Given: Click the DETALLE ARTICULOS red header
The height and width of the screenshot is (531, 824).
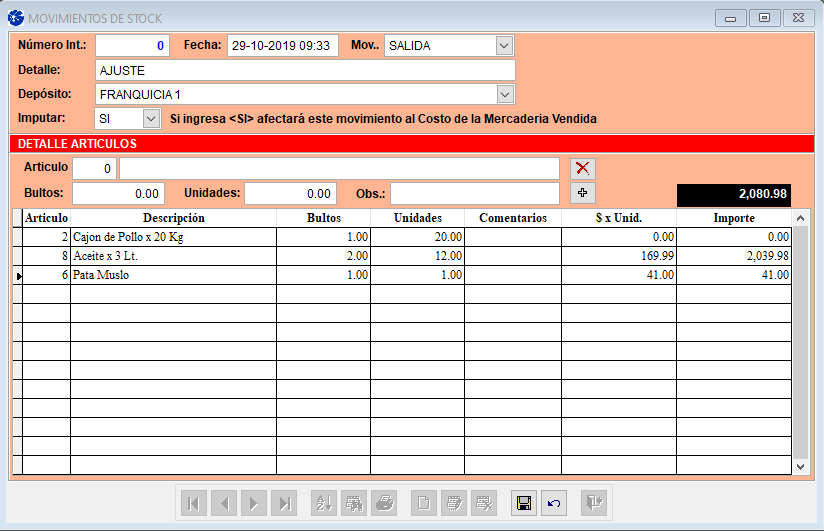Looking at the screenshot, I should coord(411,144).
